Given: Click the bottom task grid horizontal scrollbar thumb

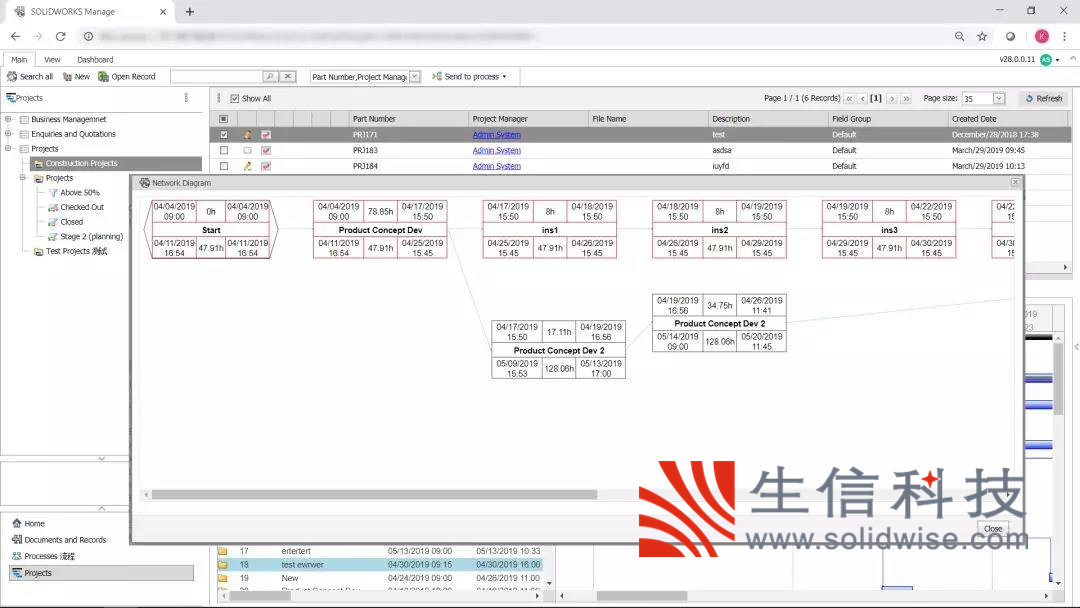Looking at the screenshot, I should click(260, 596).
